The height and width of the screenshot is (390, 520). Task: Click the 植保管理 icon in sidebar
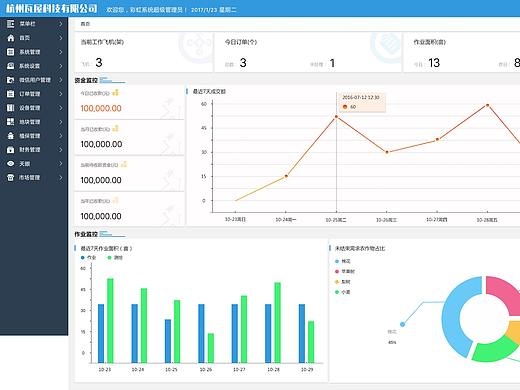[x=11, y=136]
